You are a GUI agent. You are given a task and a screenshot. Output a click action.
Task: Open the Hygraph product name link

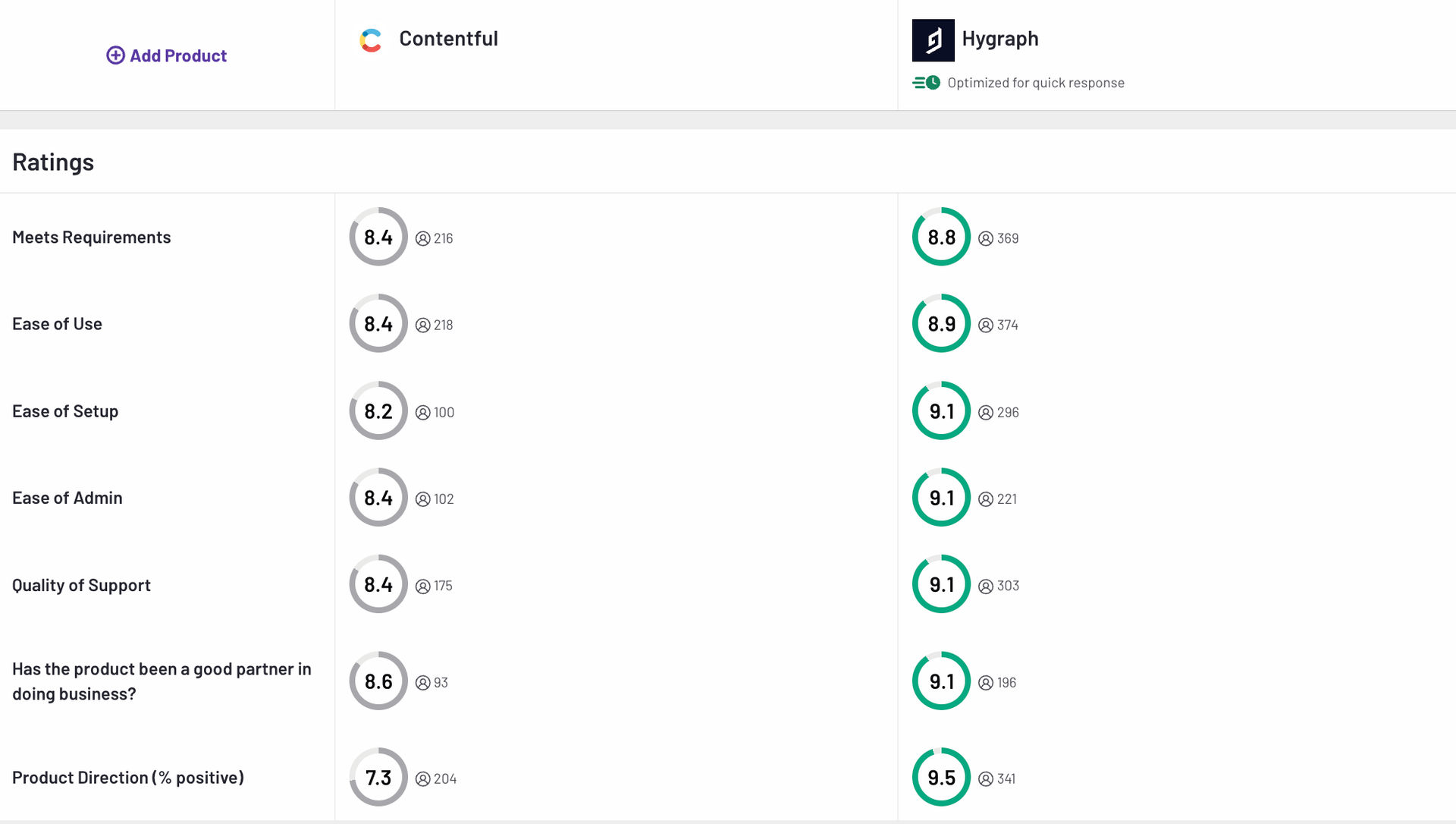tap(999, 39)
